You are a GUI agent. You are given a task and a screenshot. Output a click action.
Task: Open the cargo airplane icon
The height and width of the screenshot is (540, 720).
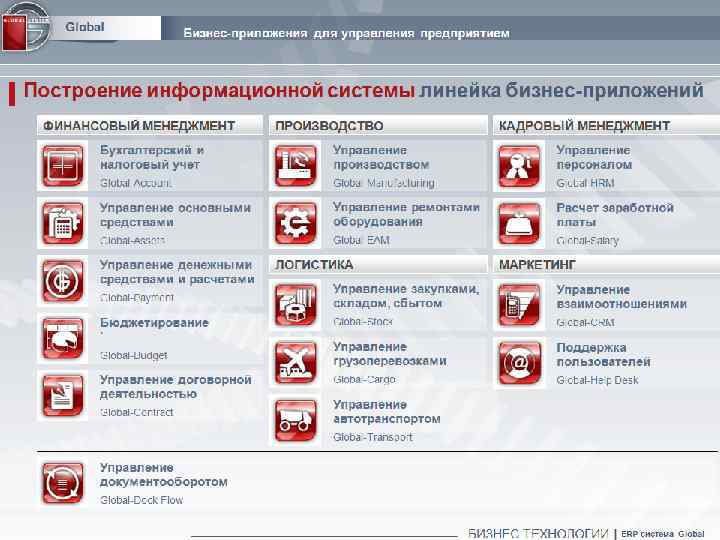[x=295, y=362]
